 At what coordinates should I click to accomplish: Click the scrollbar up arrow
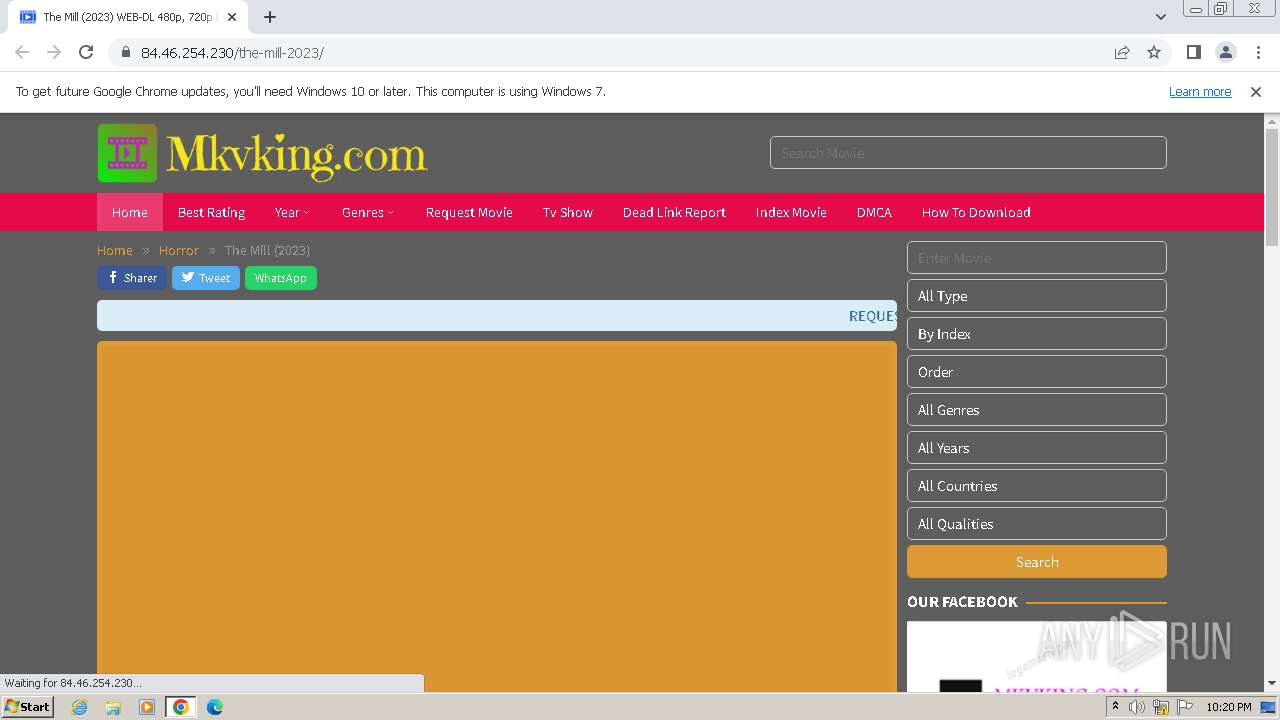[x=1272, y=121]
